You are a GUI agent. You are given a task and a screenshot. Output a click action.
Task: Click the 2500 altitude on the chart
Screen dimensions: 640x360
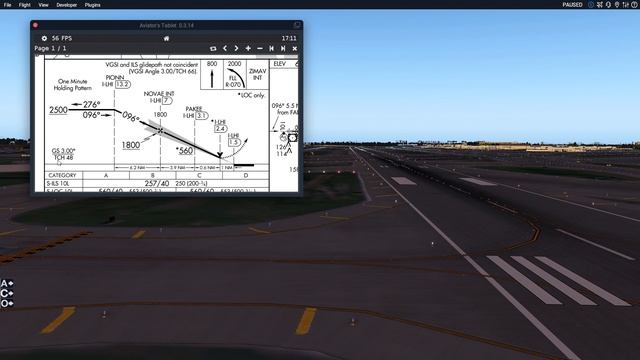[58, 110]
